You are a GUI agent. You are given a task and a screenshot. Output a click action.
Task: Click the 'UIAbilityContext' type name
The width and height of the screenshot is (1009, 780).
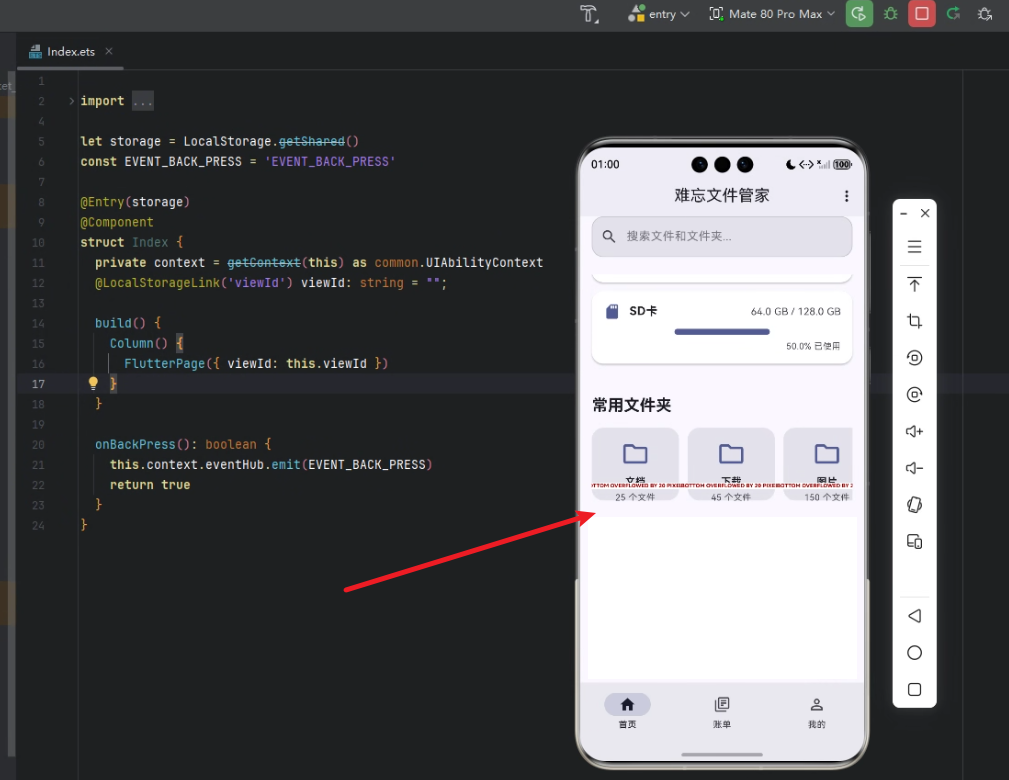pos(485,263)
